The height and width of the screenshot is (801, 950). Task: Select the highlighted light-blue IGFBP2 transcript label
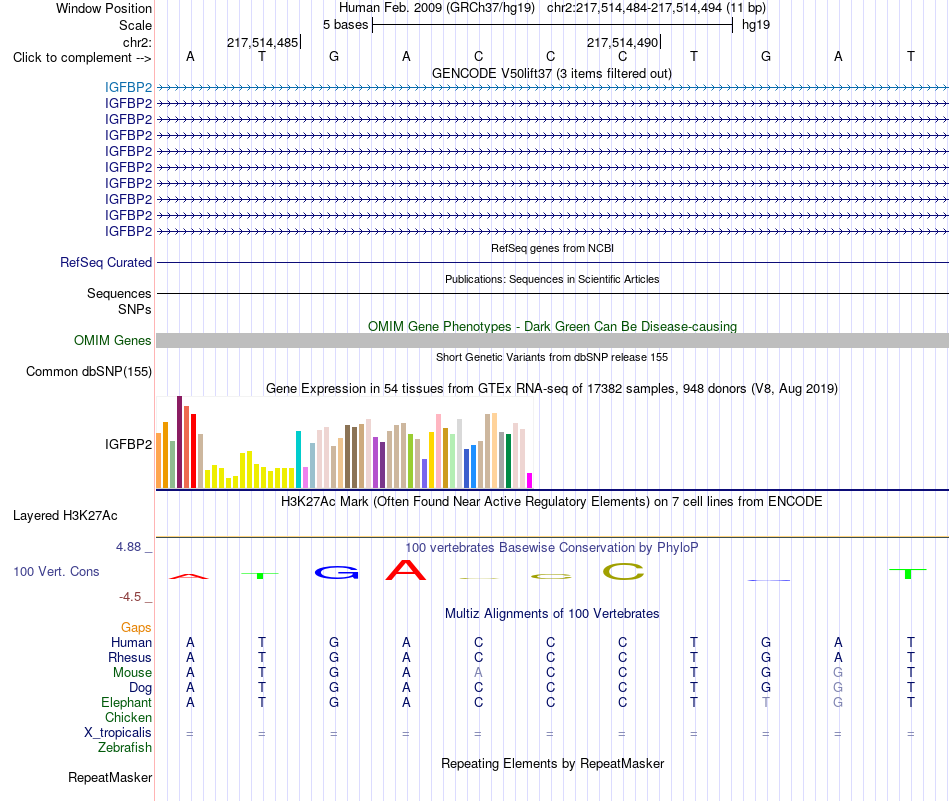point(128,87)
